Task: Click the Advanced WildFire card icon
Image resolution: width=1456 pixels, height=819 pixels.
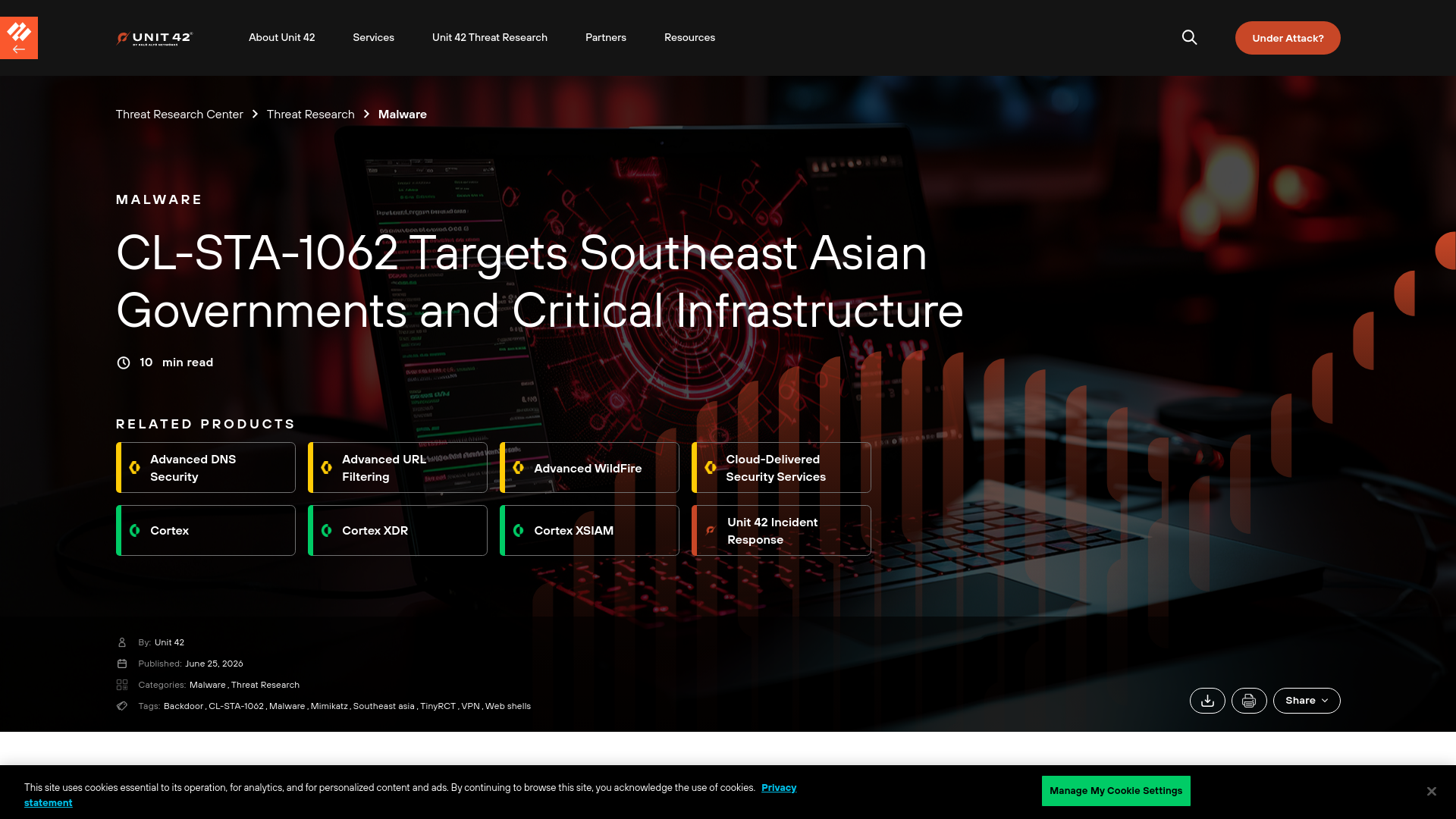Action: (x=519, y=468)
